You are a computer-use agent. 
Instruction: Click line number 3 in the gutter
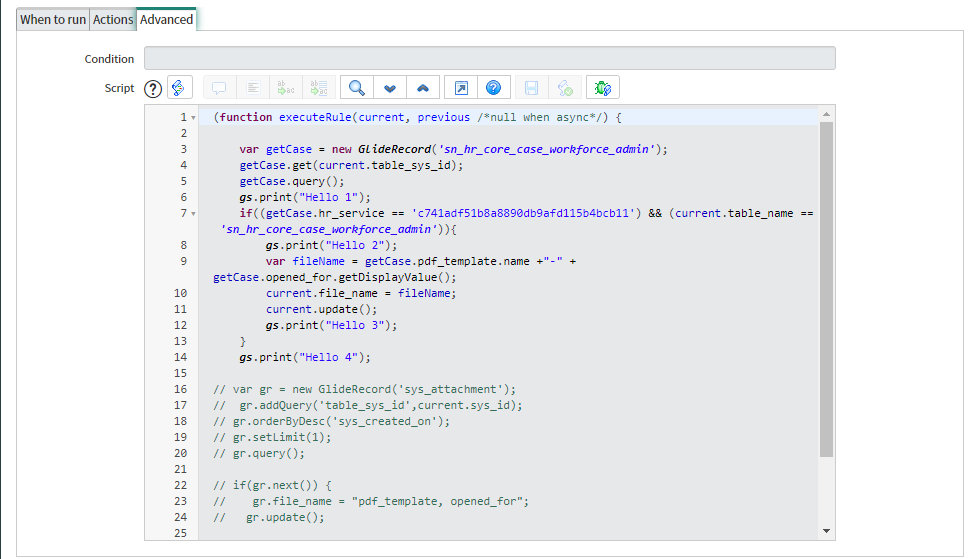184,149
